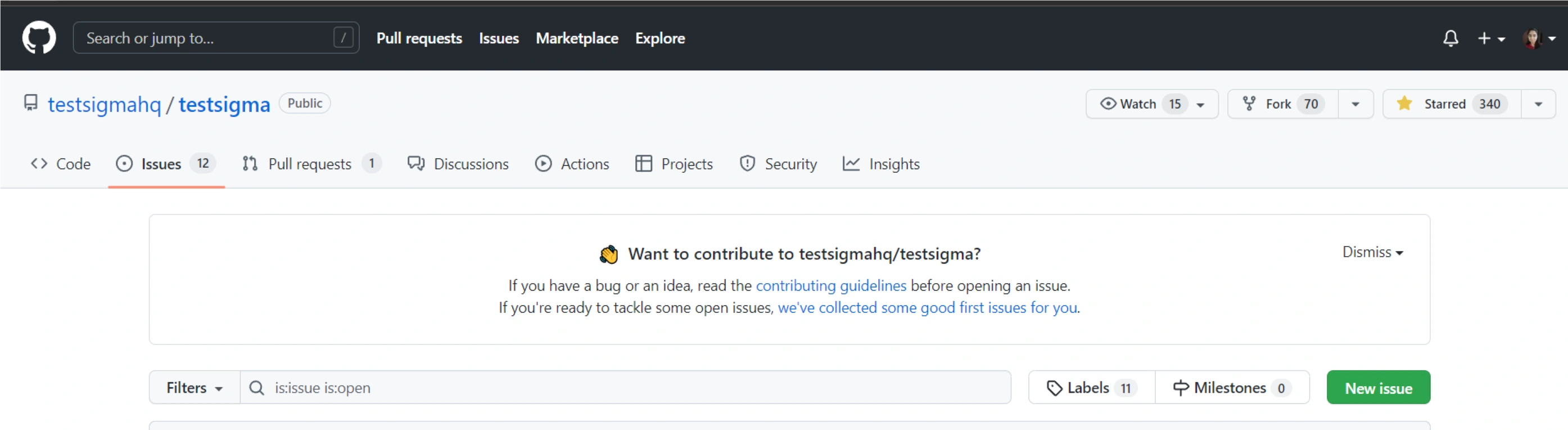Click the GitHub Octocat logo
This screenshot has width=1568, height=430.
(39, 38)
